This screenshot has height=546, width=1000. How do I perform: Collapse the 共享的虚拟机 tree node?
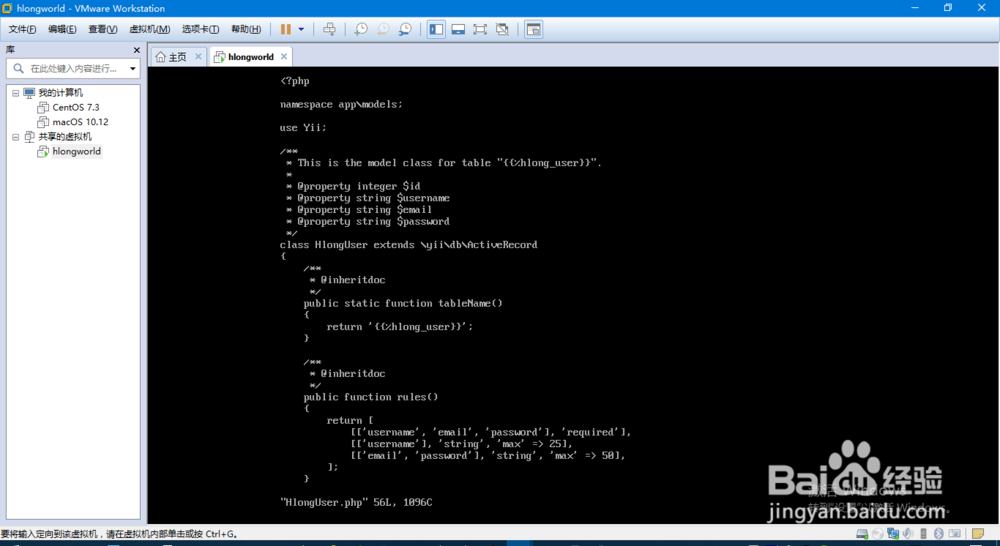15,137
